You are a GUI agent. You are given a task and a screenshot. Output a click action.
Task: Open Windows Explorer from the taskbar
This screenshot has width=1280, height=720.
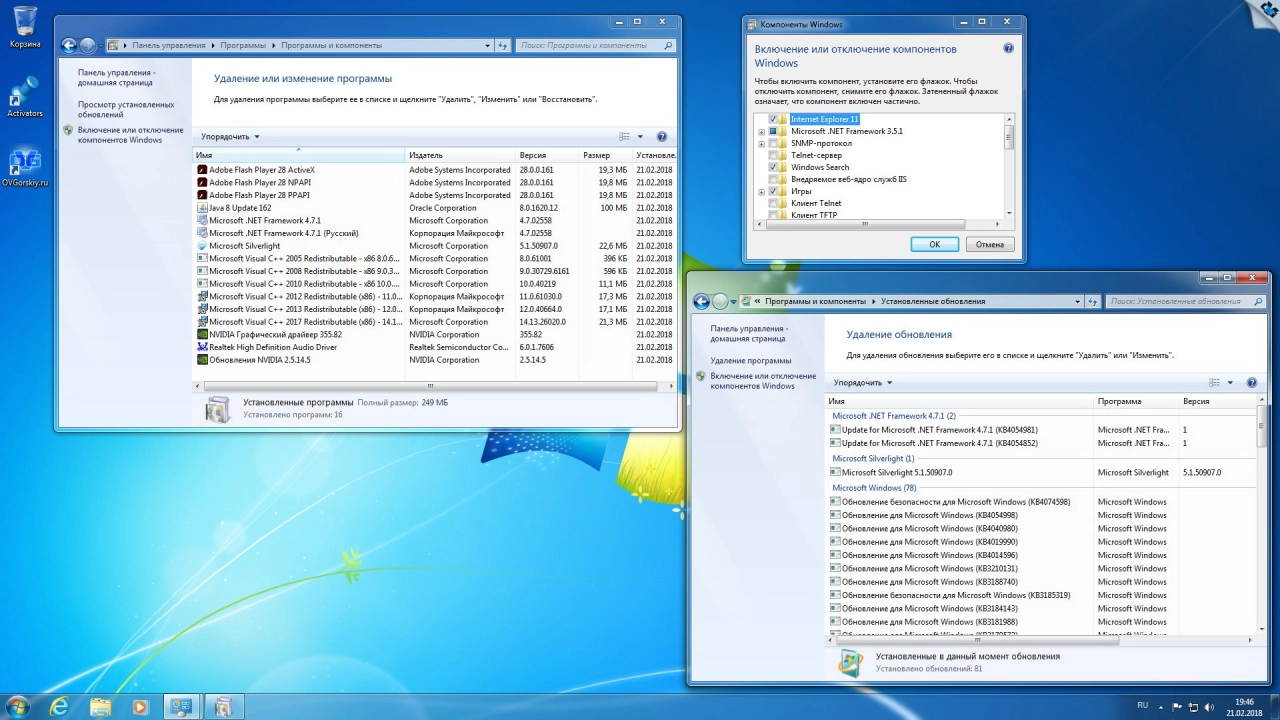(100, 706)
